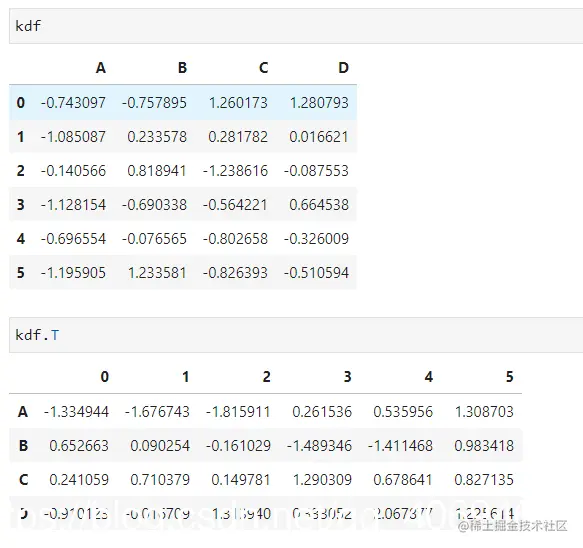Click value 0.241059 in row C
The width and height of the screenshot is (583, 548).
79,480
